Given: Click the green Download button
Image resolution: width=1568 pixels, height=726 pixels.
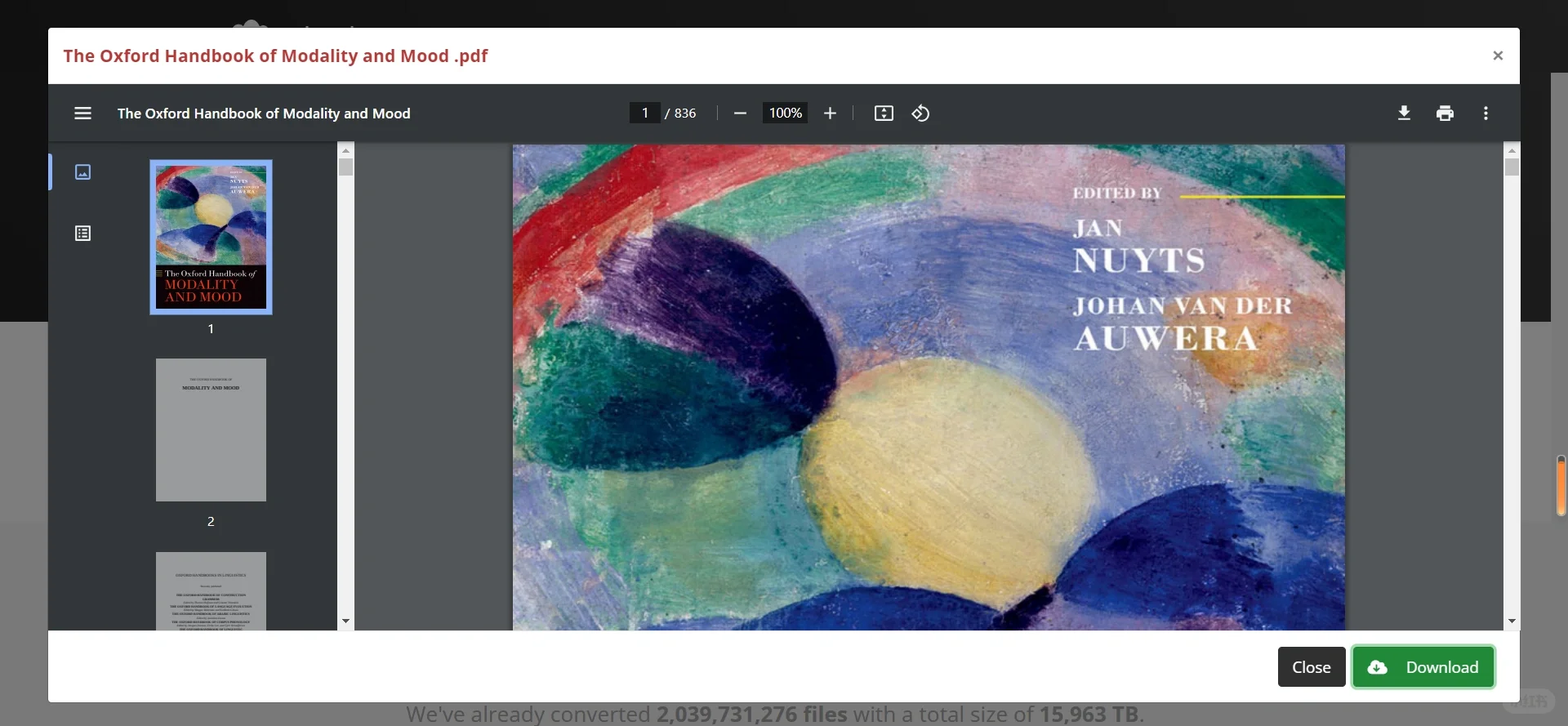Looking at the screenshot, I should [x=1423, y=667].
